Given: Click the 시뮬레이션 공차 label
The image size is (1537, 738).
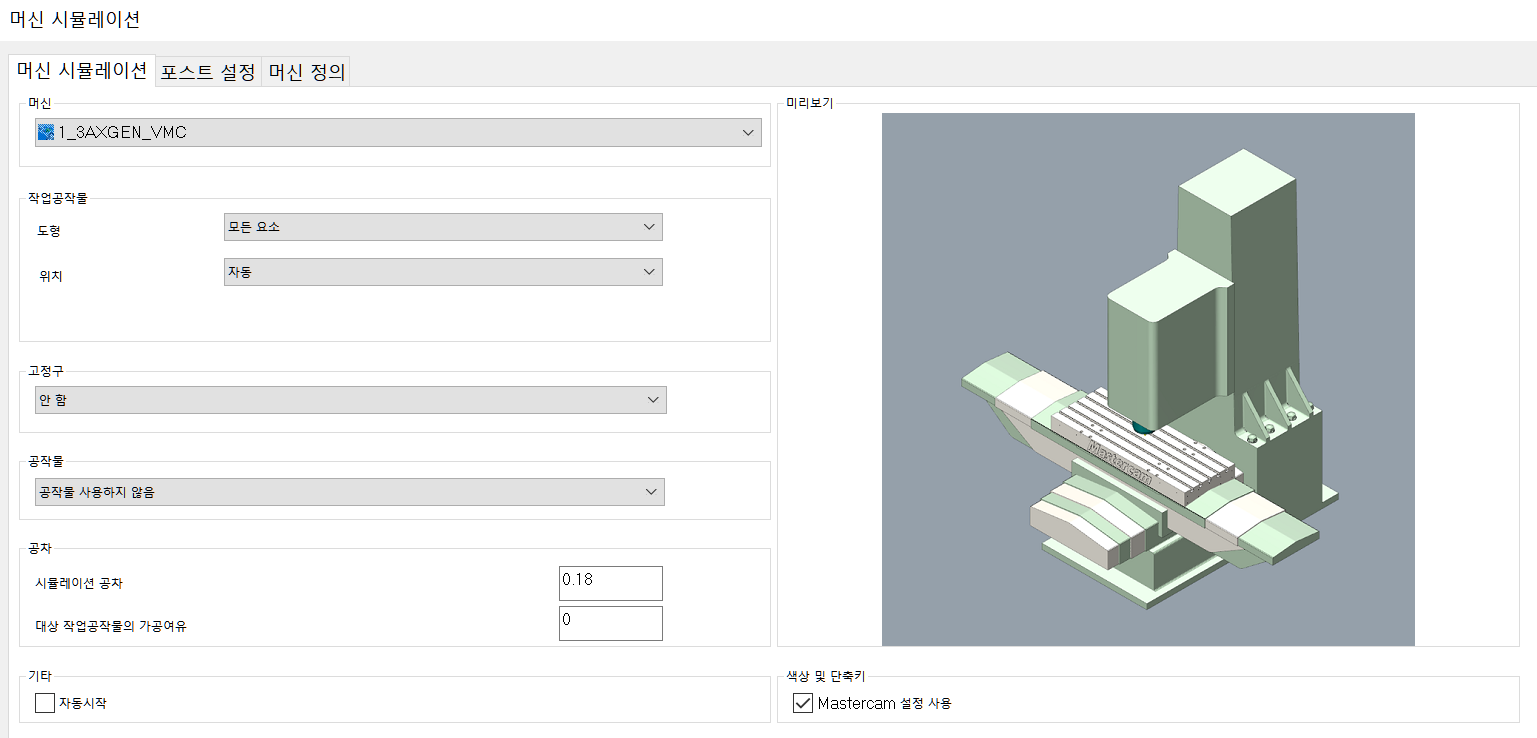Looking at the screenshot, I should 79,583.
